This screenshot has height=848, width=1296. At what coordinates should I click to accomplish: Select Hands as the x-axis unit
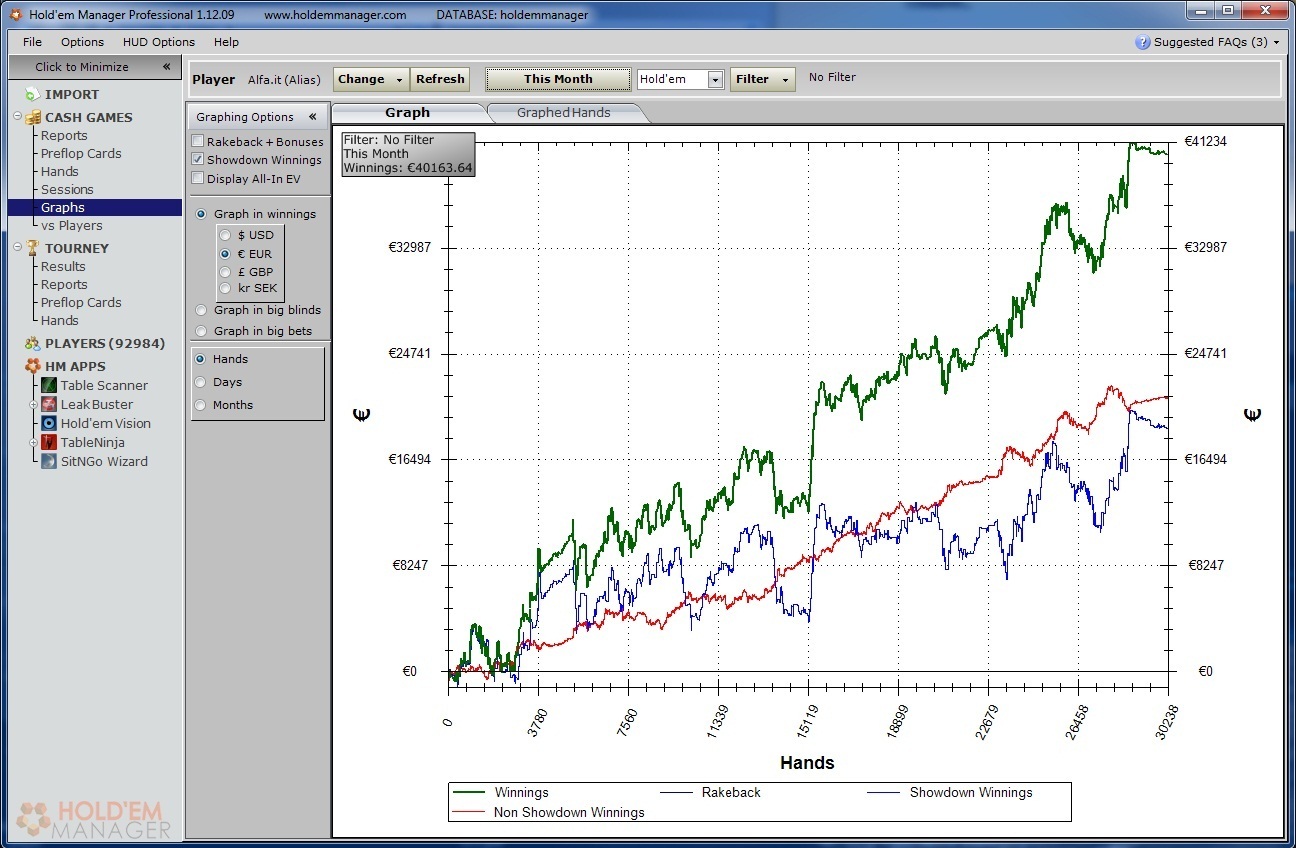point(201,359)
